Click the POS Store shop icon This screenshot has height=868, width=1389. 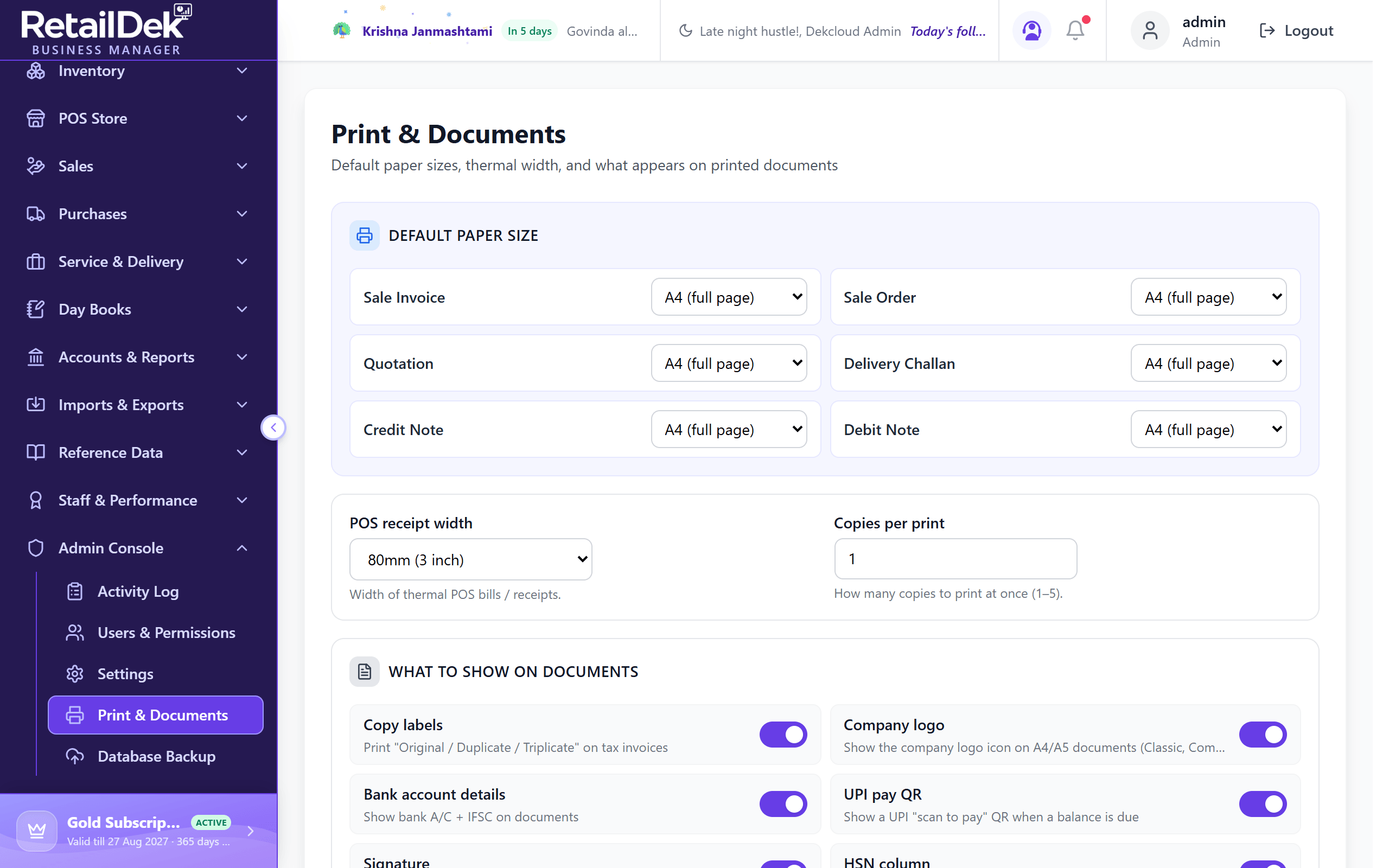pyautogui.click(x=36, y=118)
